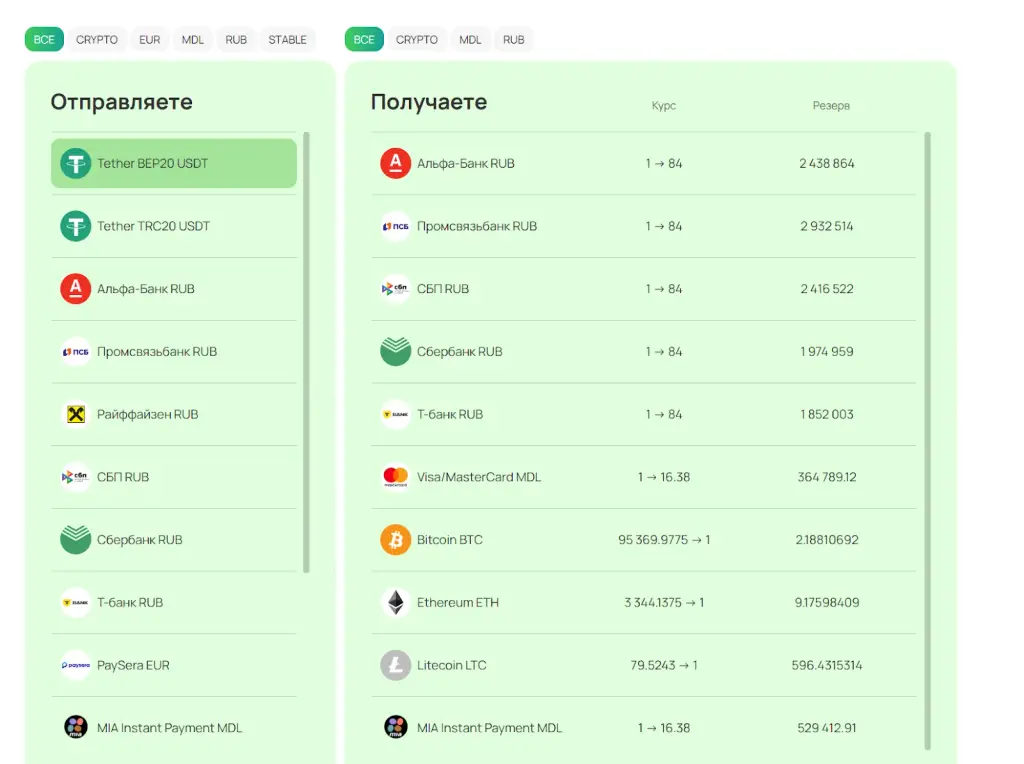Filter send currencies by RUB
1024x764 pixels.
click(x=236, y=39)
